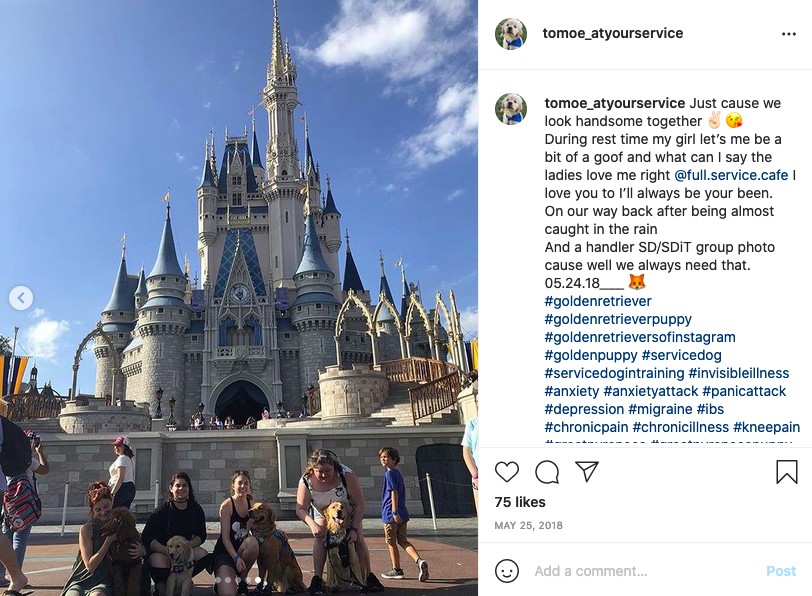Open the @full.service.cafe mention
812x596 pixels.
731,175
